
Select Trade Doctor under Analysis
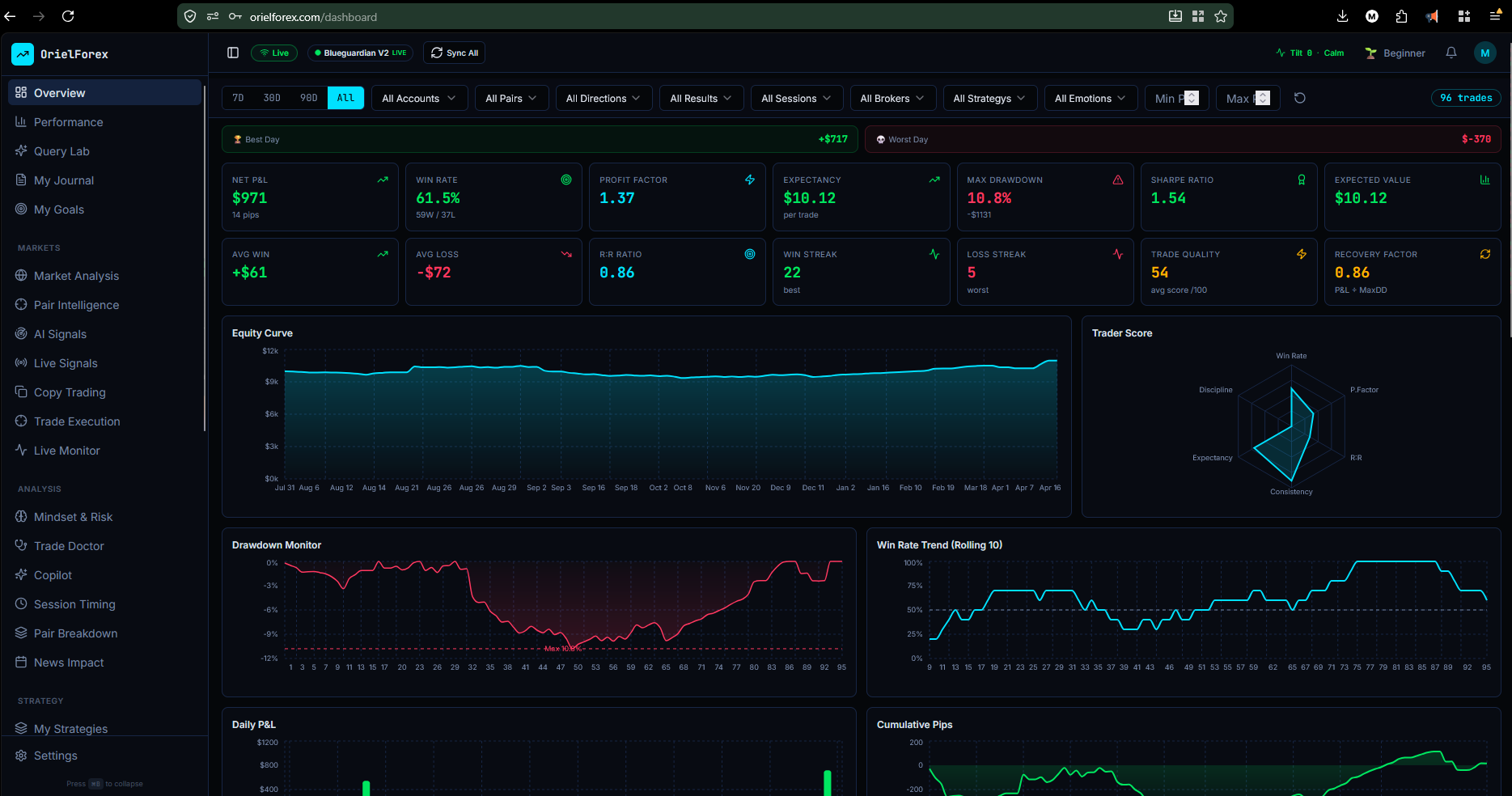coord(69,545)
